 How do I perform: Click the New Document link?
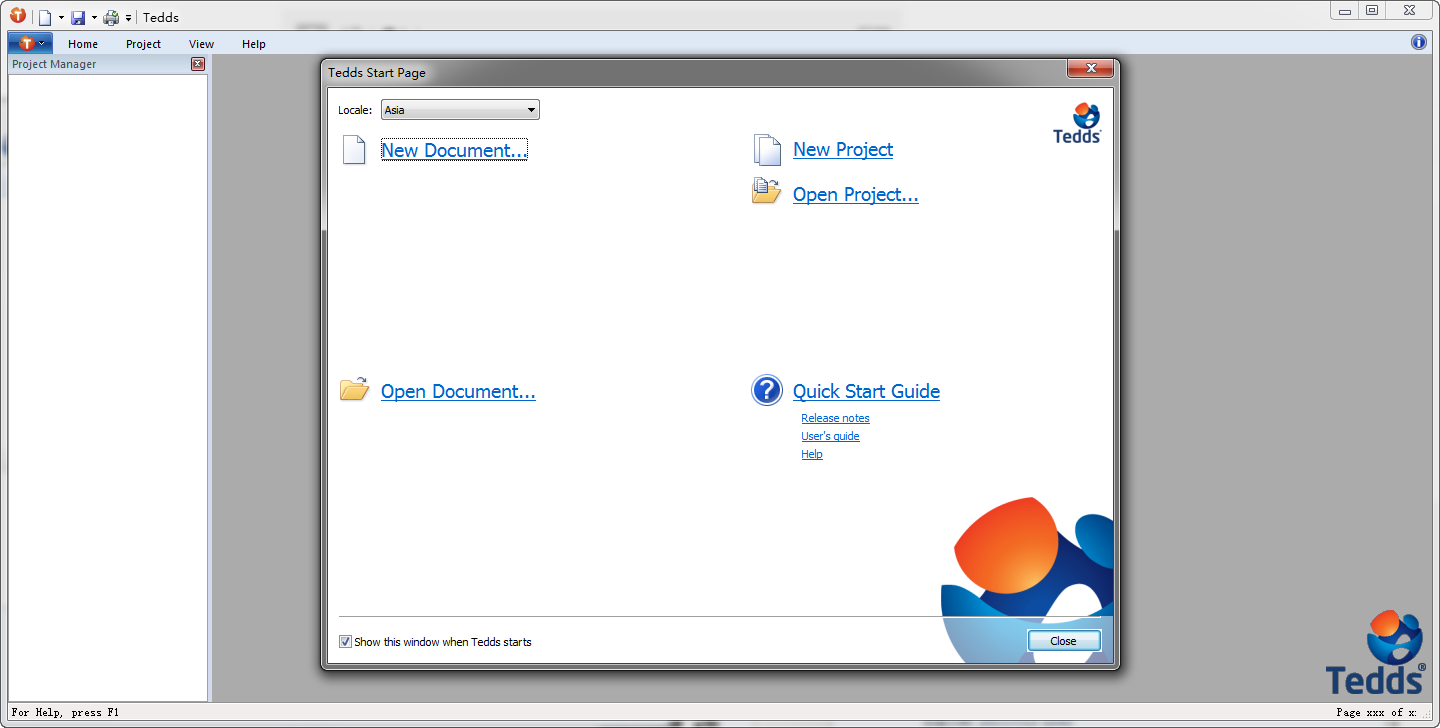[454, 150]
